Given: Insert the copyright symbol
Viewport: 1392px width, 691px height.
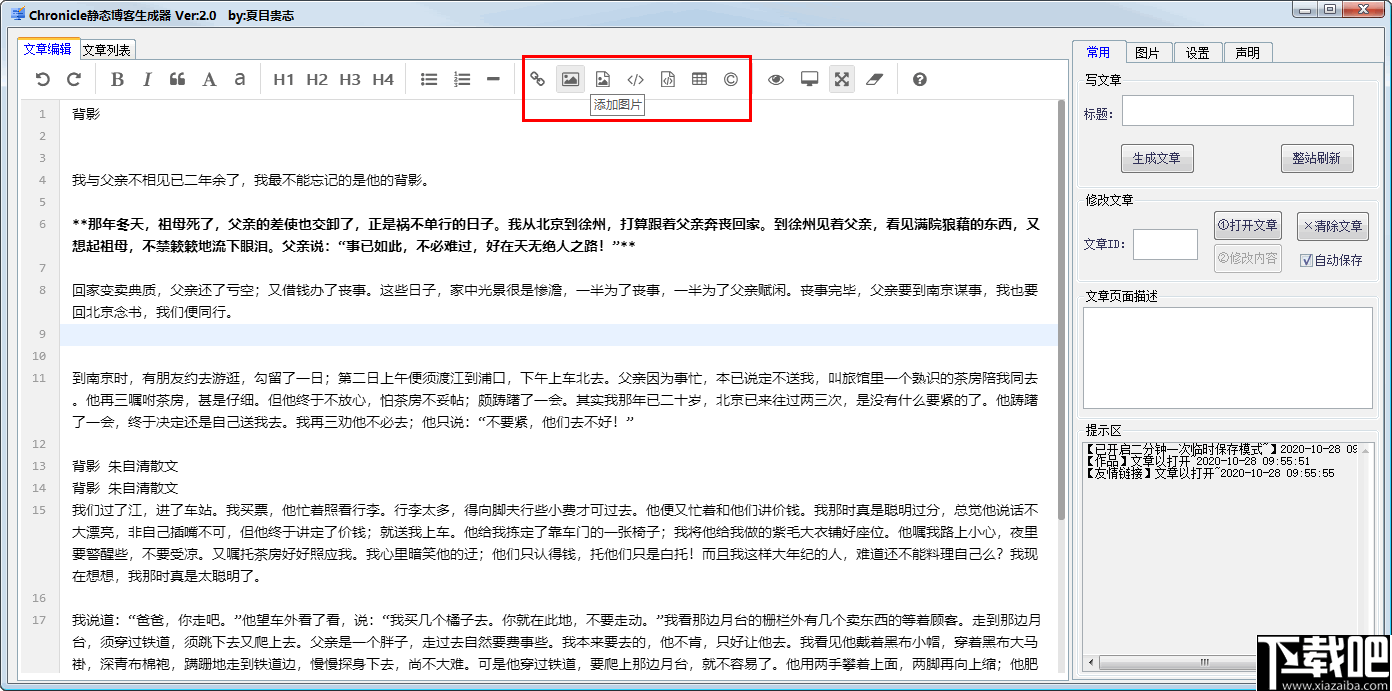Looking at the screenshot, I should pos(731,79).
